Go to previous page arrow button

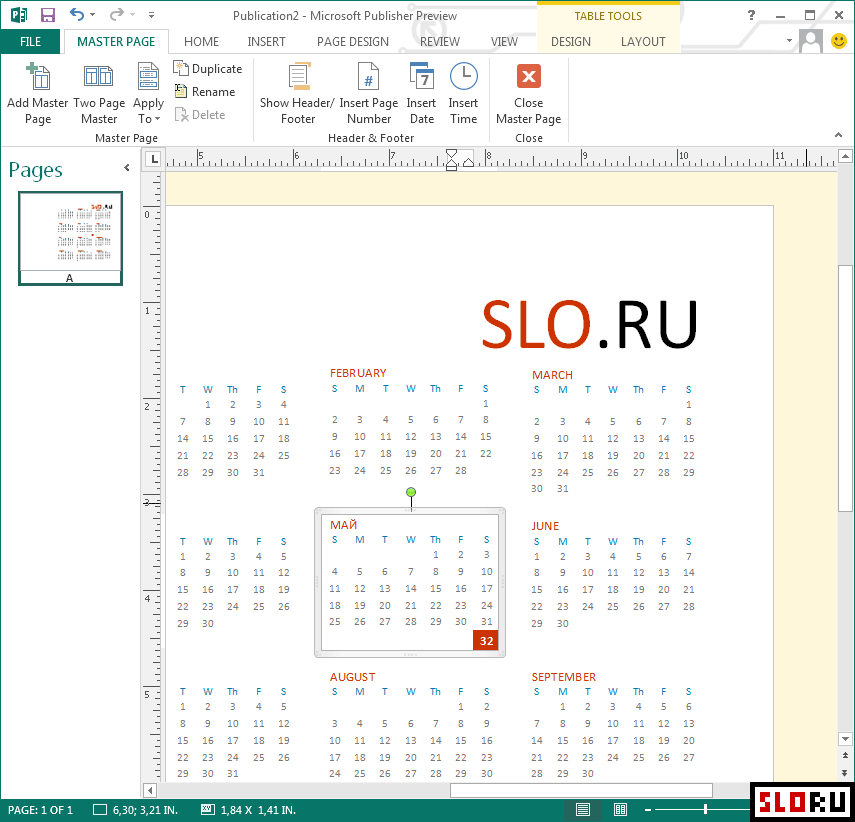coord(845,755)
